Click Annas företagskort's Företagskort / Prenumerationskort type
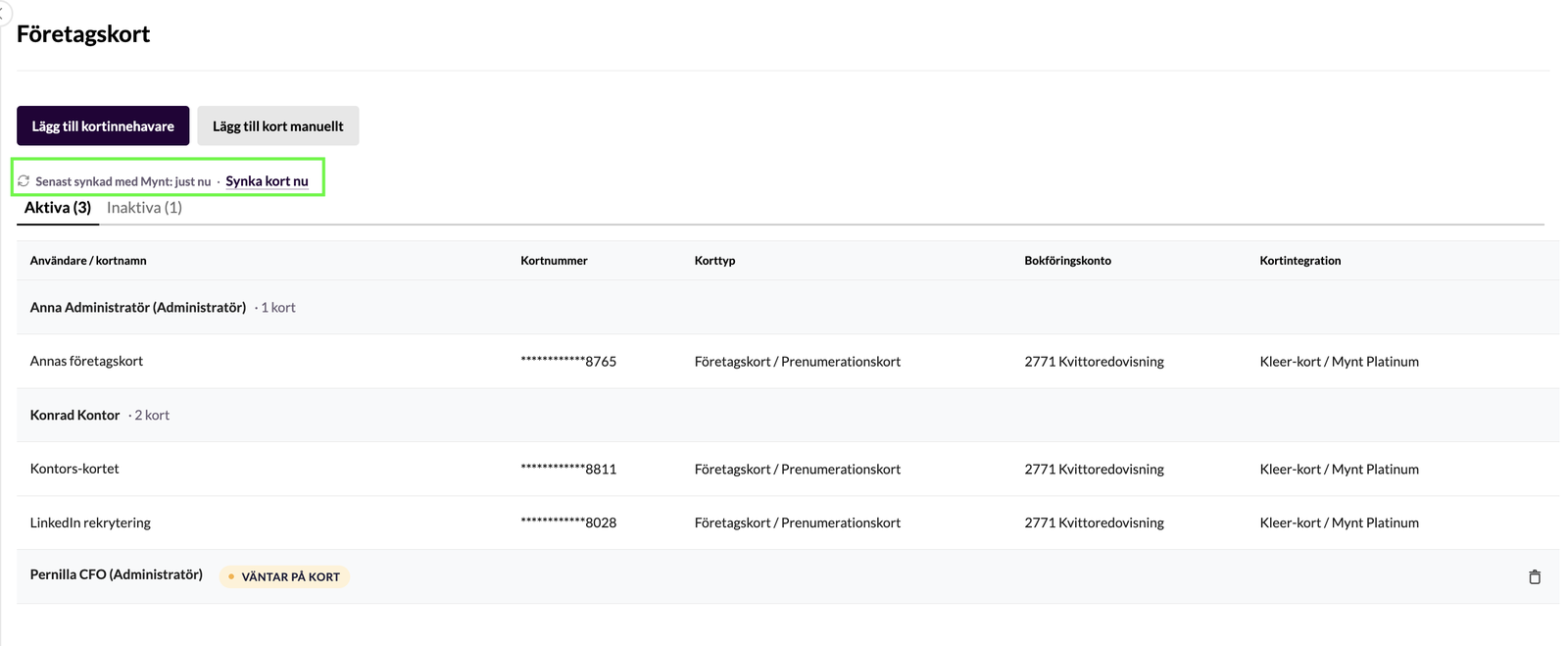 pyautogui.click(x=797, y=361)
